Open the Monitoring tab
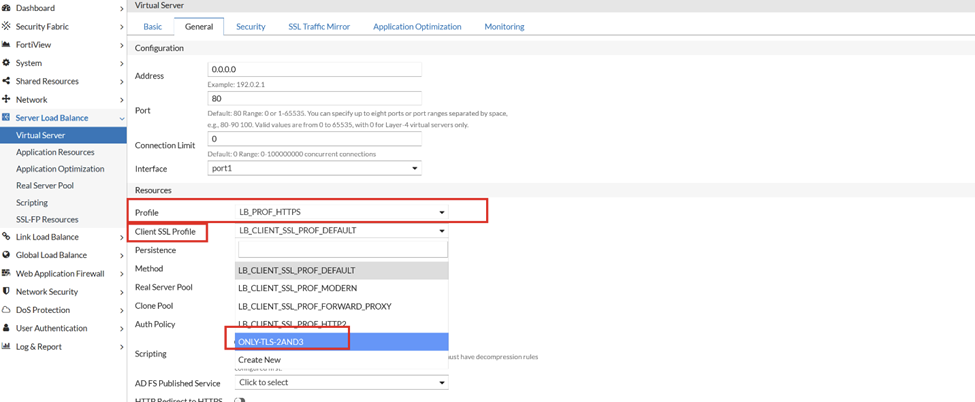The image size is (975, 402). pos(504,27)
